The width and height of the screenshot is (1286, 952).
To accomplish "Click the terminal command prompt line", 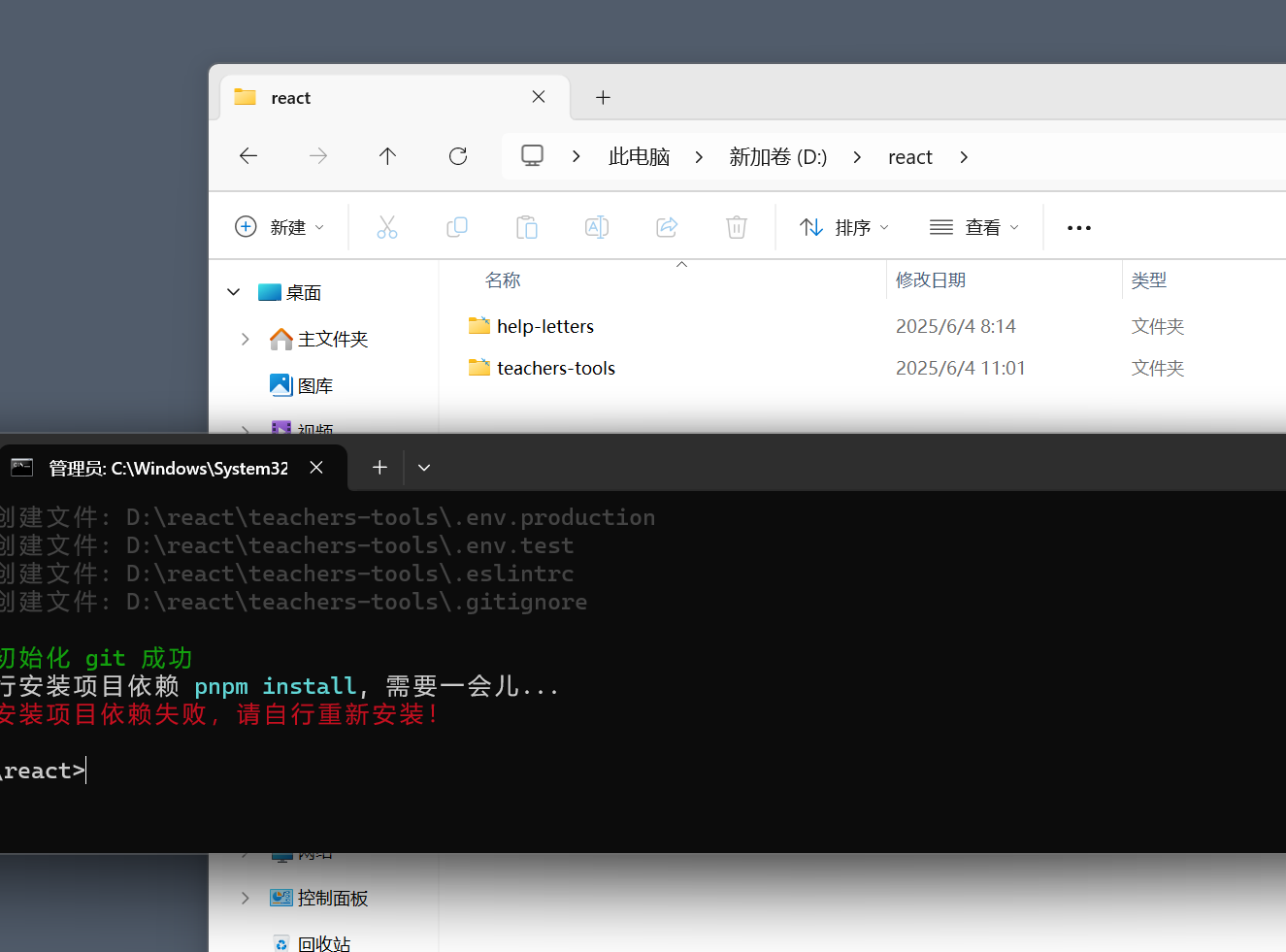I will 44,771.
